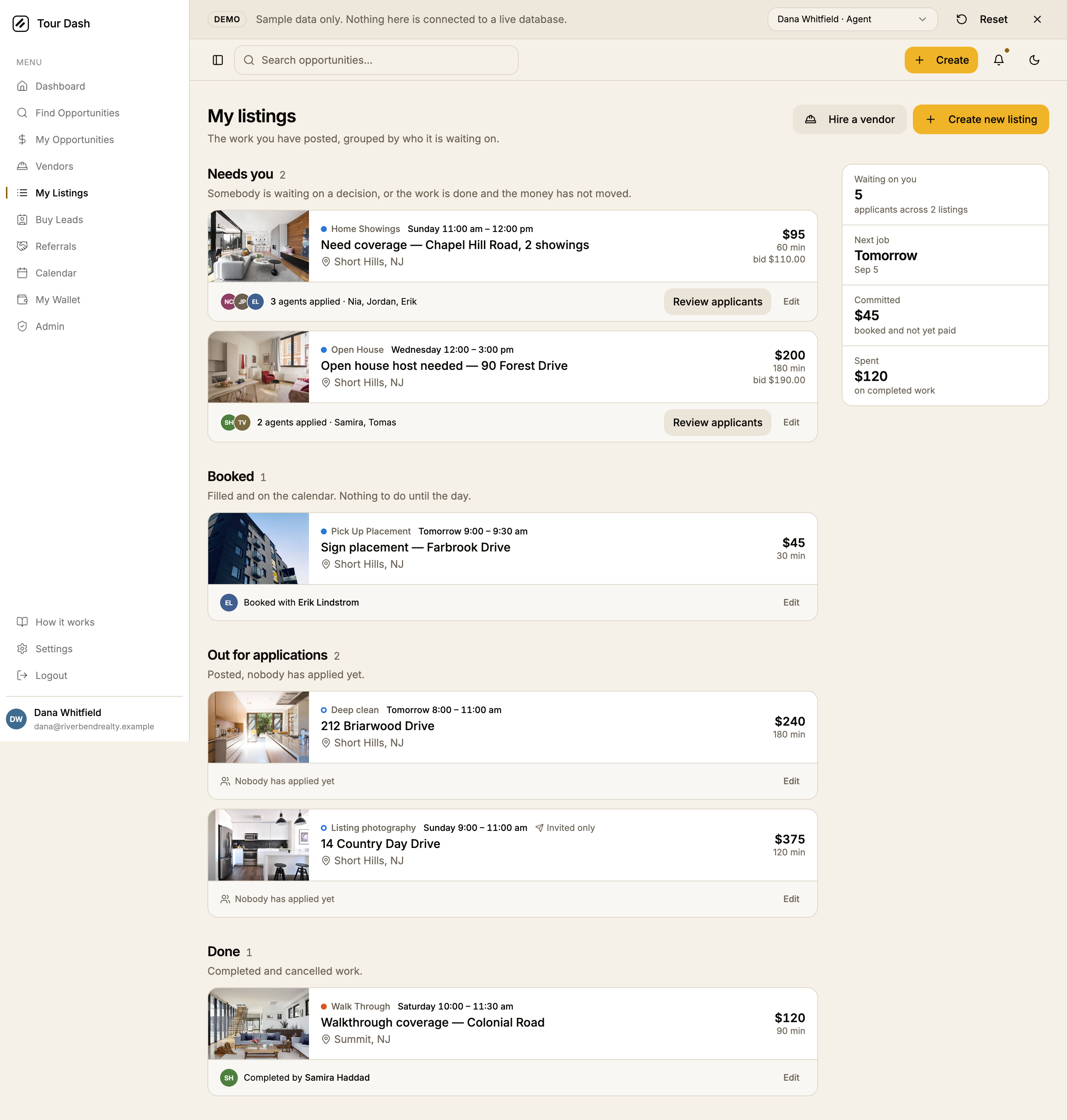Edit the 14 Country Day Drive listing
This screenshot has height=1120, width=1067.
click(791, 899)
